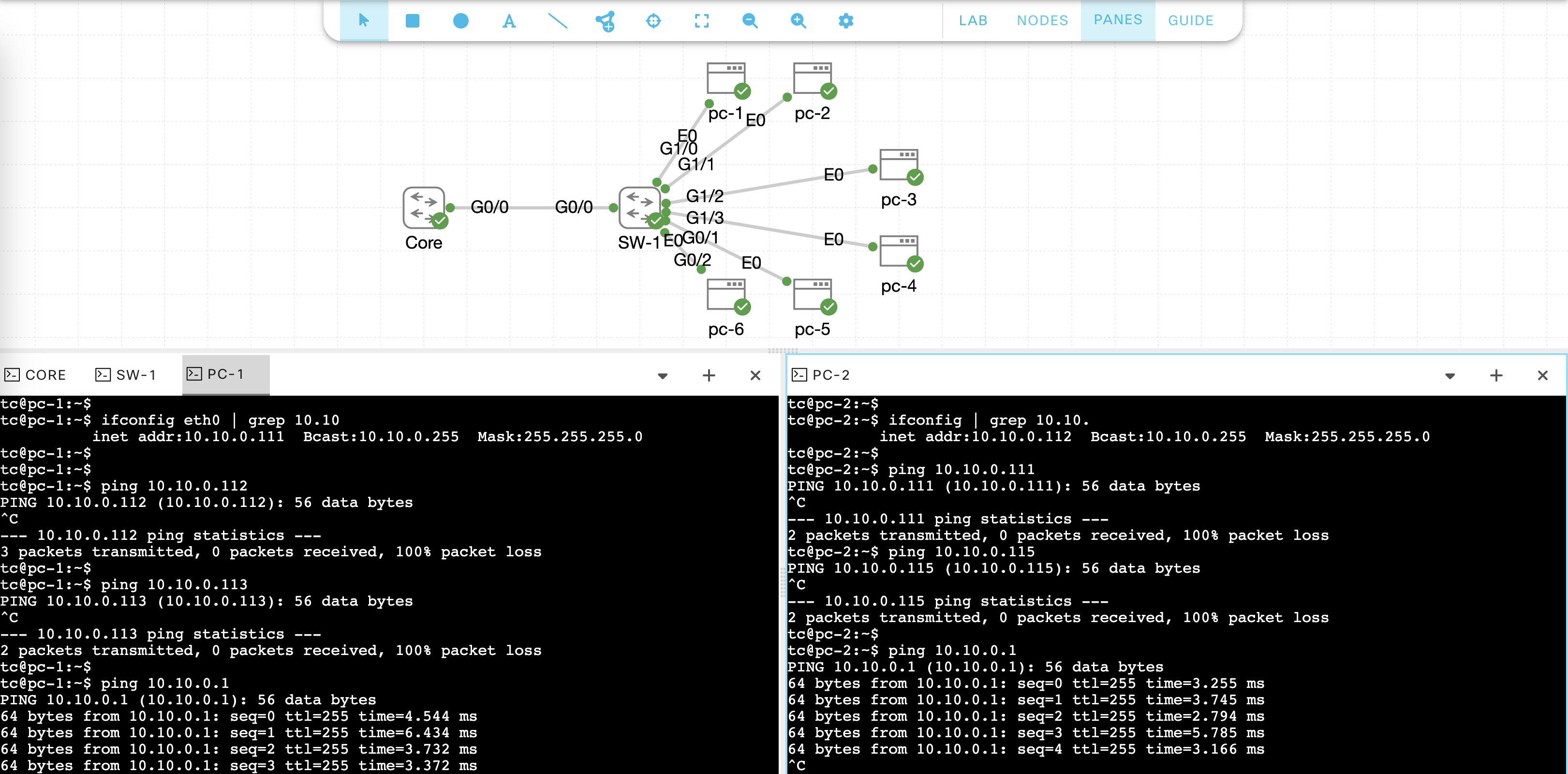Viewport: 1568px width, 774px height.
Task: Open the PC-2 pane dropdown arrow
Action: pyautogui.click(x=1450, y=376)
